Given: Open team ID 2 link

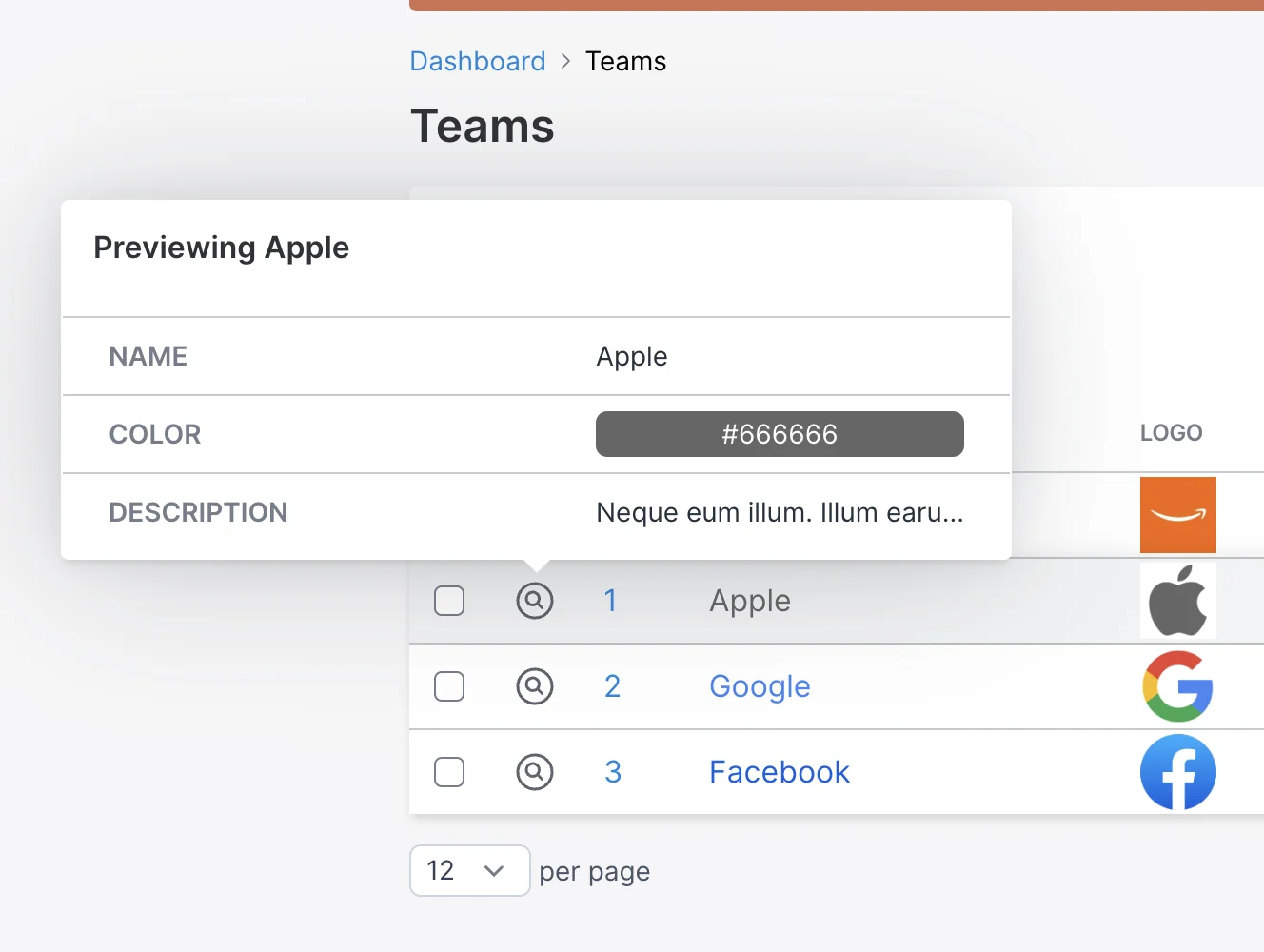Looking at the screenshot, I should 612,686.
